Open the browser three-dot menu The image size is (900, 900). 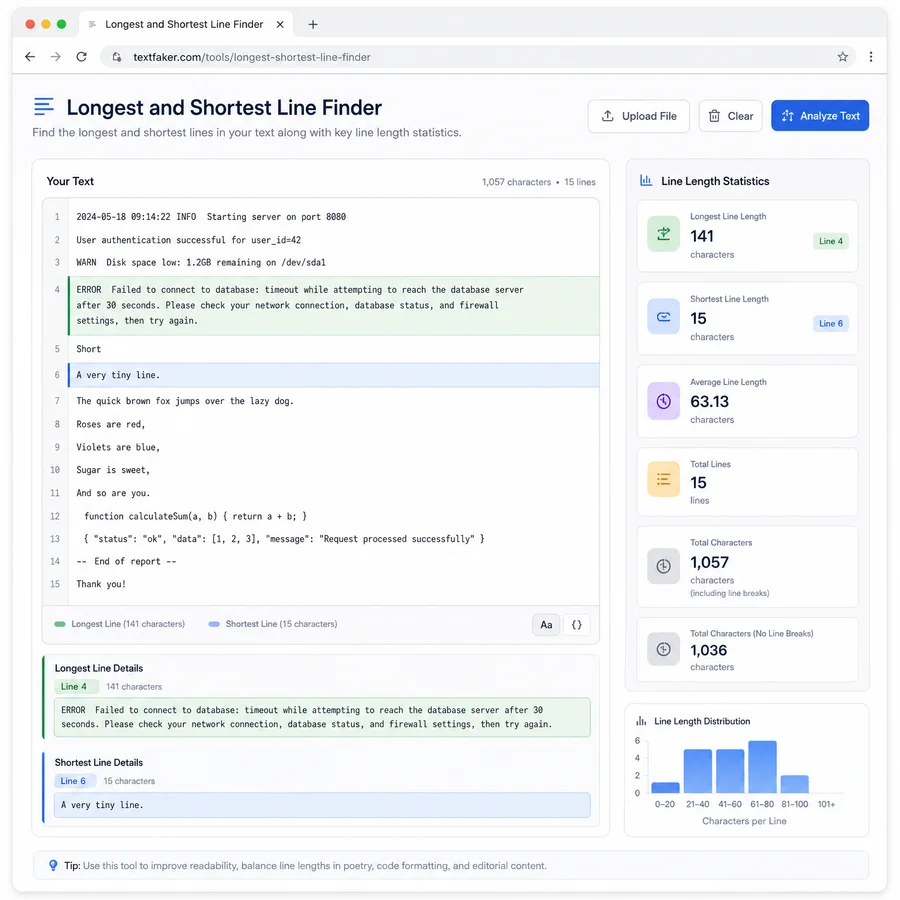(x=871, y=57)
